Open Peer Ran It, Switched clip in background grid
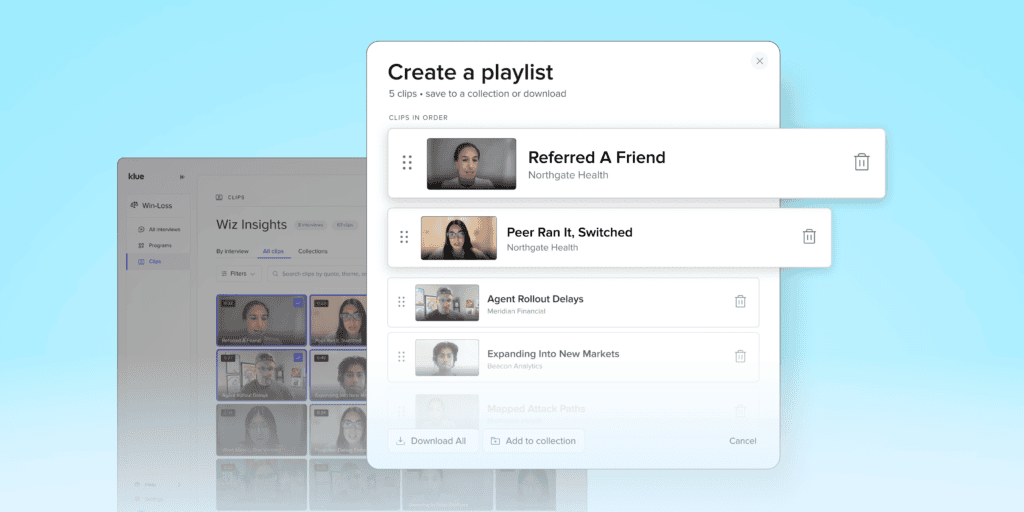This screenshot has height=512, width=1024. [x=338, y=320]
